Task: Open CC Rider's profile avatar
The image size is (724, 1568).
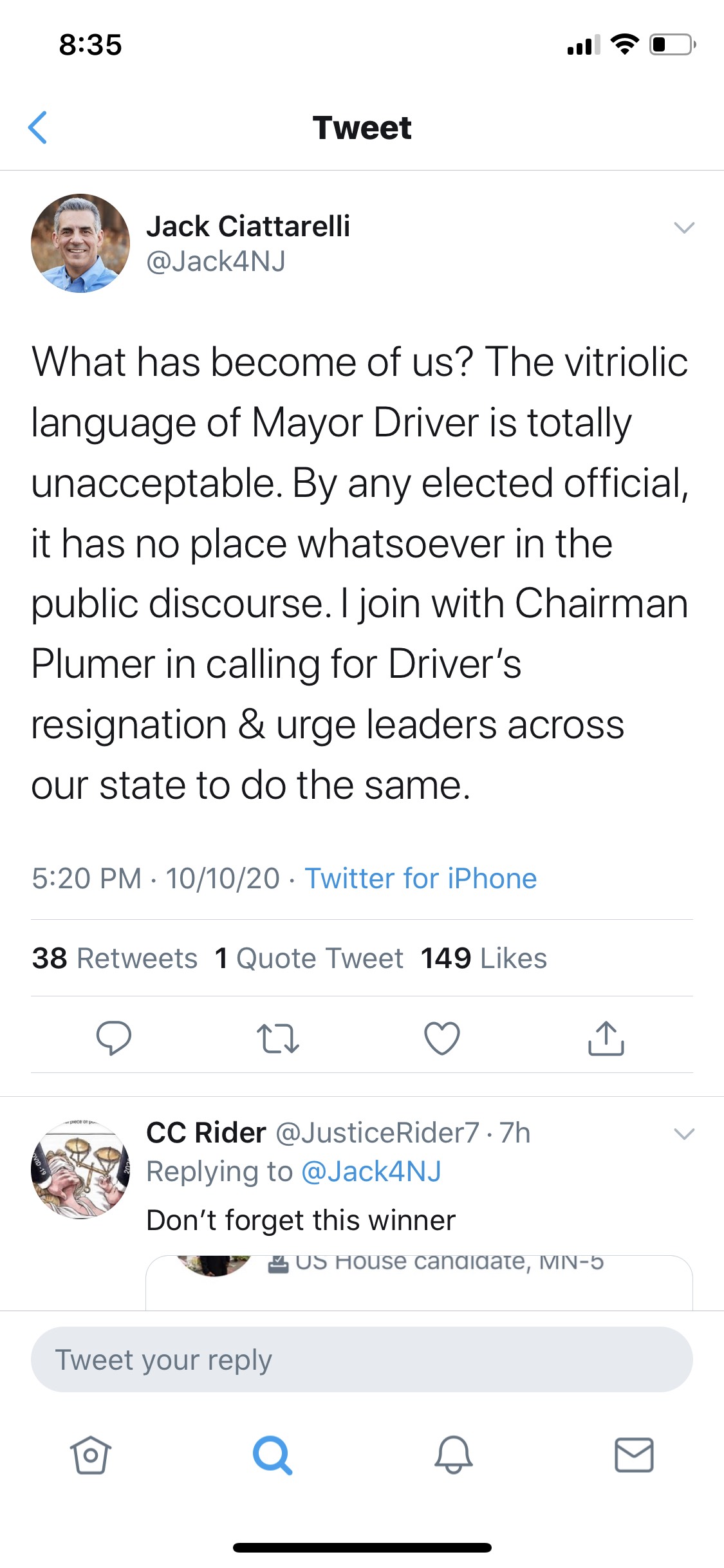Action: point(80,1170)
